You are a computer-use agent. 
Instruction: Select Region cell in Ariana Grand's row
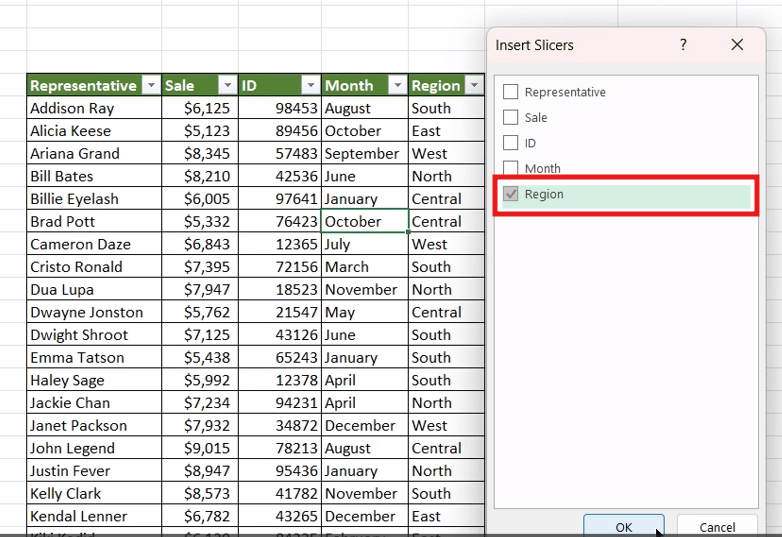pos(446,153)
